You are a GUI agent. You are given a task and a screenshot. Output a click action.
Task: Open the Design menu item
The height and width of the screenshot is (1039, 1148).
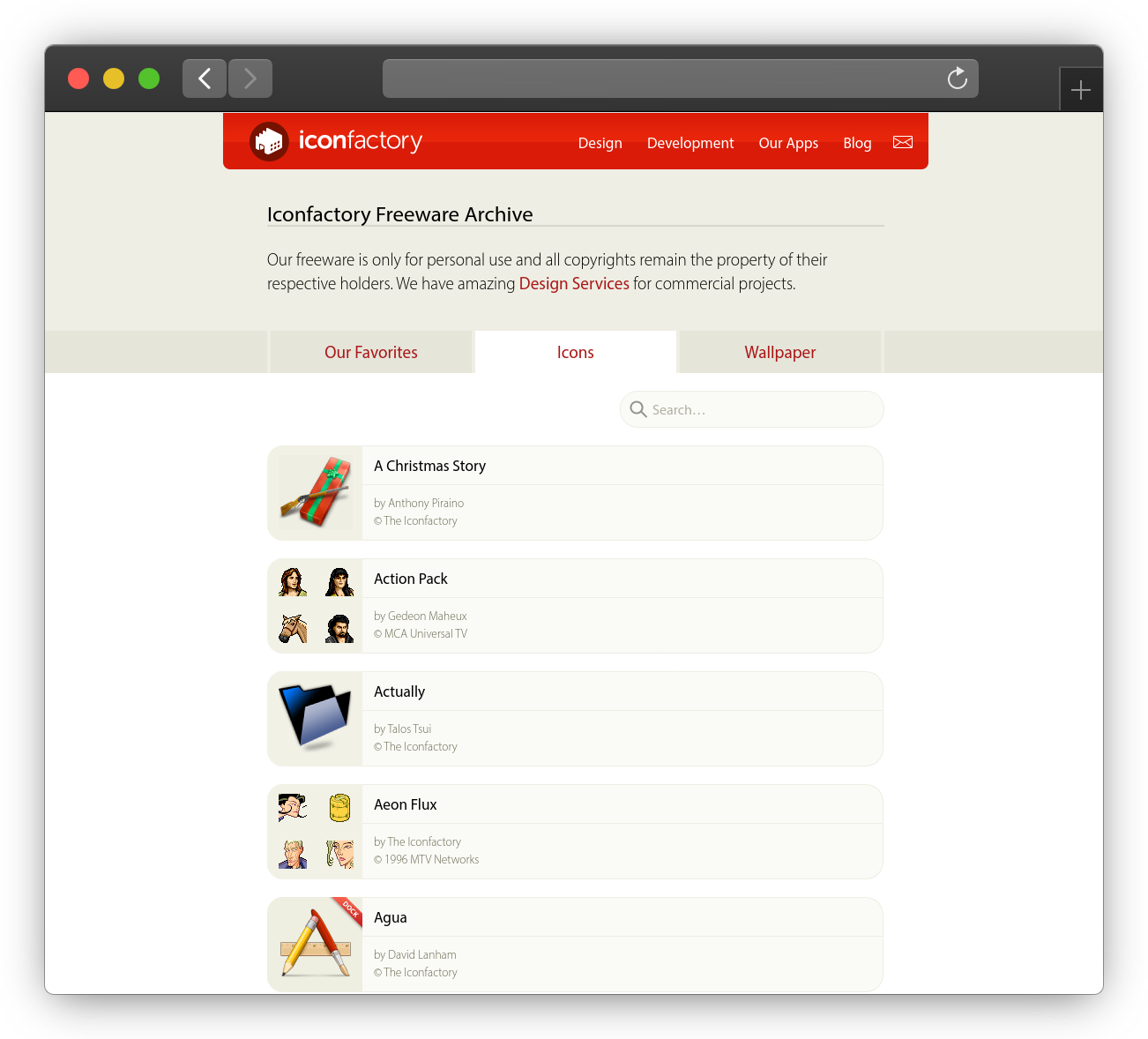click(600, 143)
